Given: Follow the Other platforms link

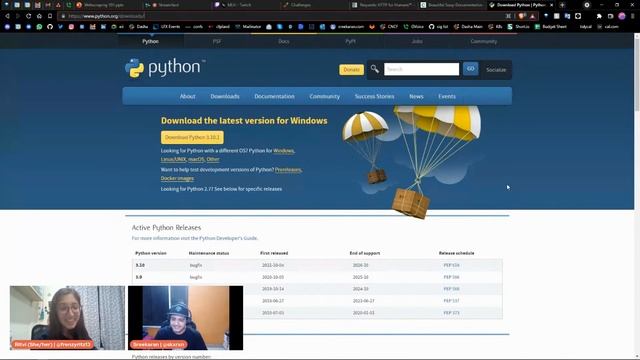Looking at the screenshot, I should (213, 159).
